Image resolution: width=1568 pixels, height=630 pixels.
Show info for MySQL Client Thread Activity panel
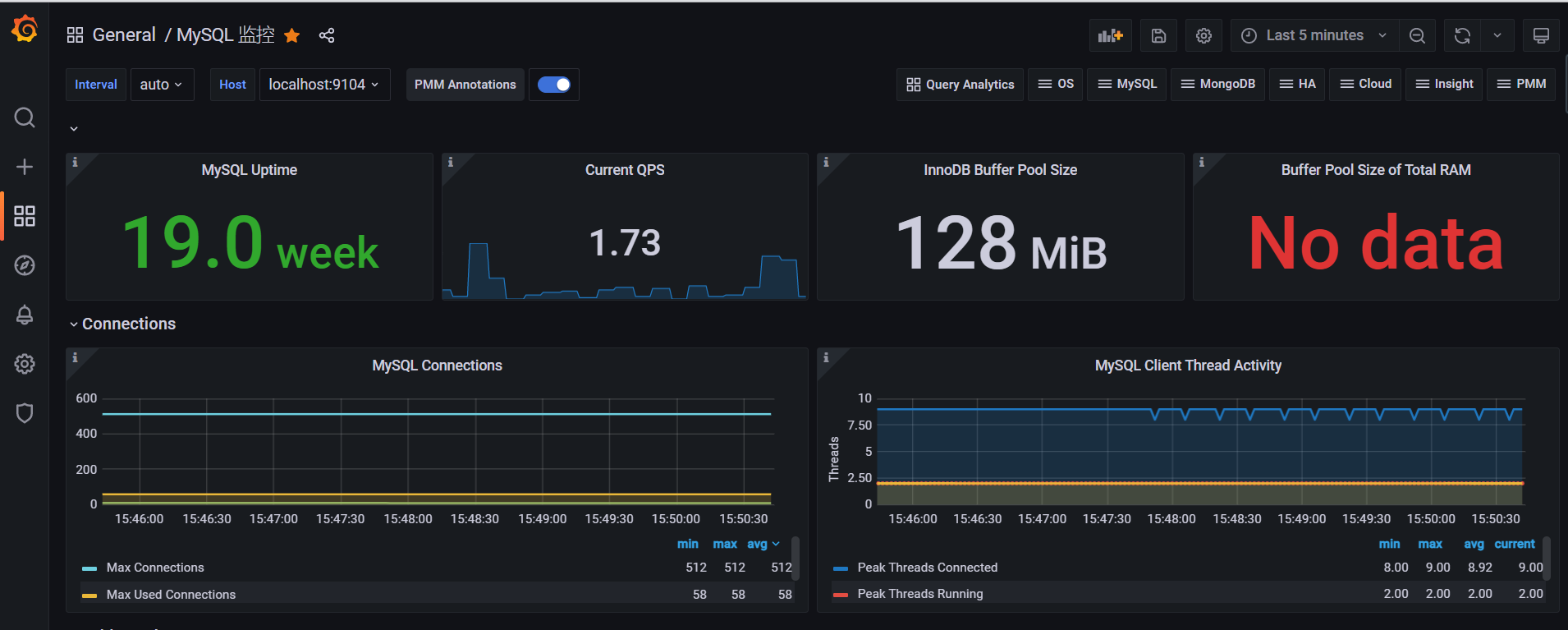826,357
